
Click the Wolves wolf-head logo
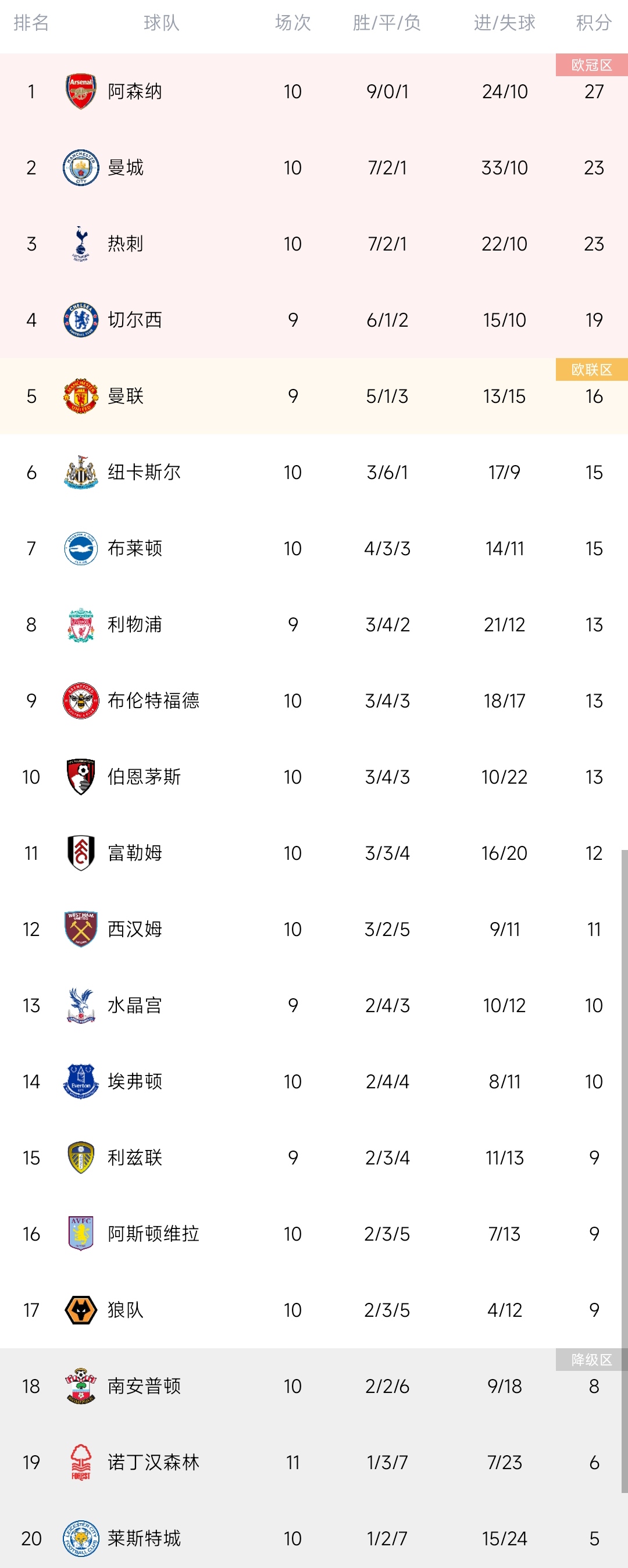[x=81, y=1310]
